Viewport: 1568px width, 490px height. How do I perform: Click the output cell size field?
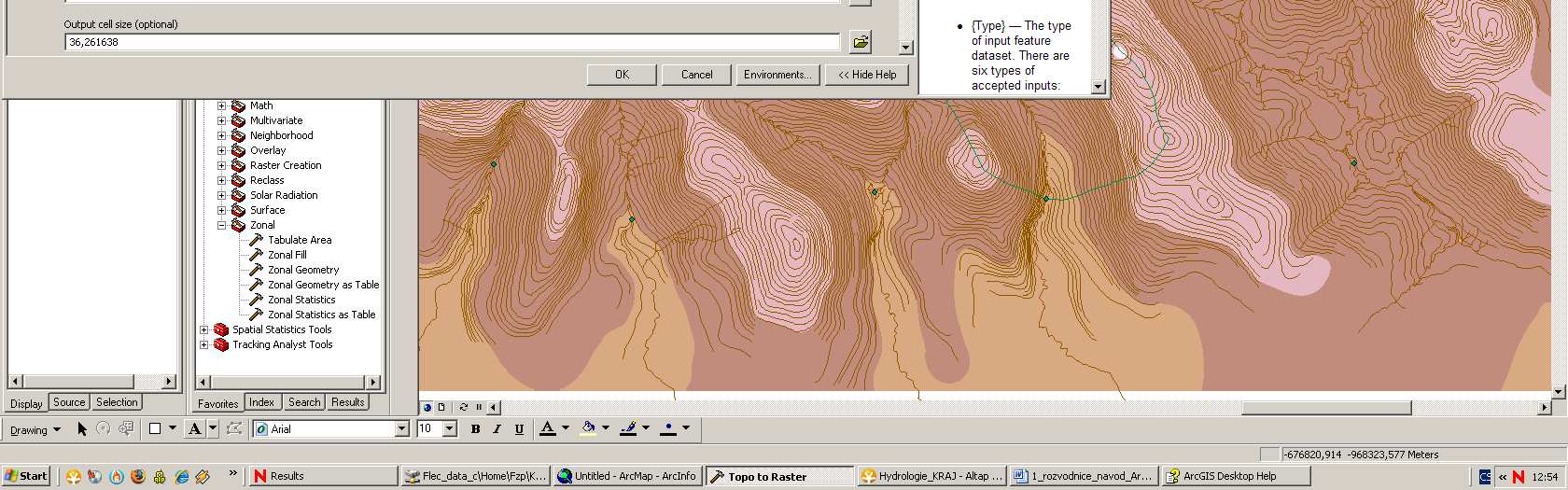[452, 42]
